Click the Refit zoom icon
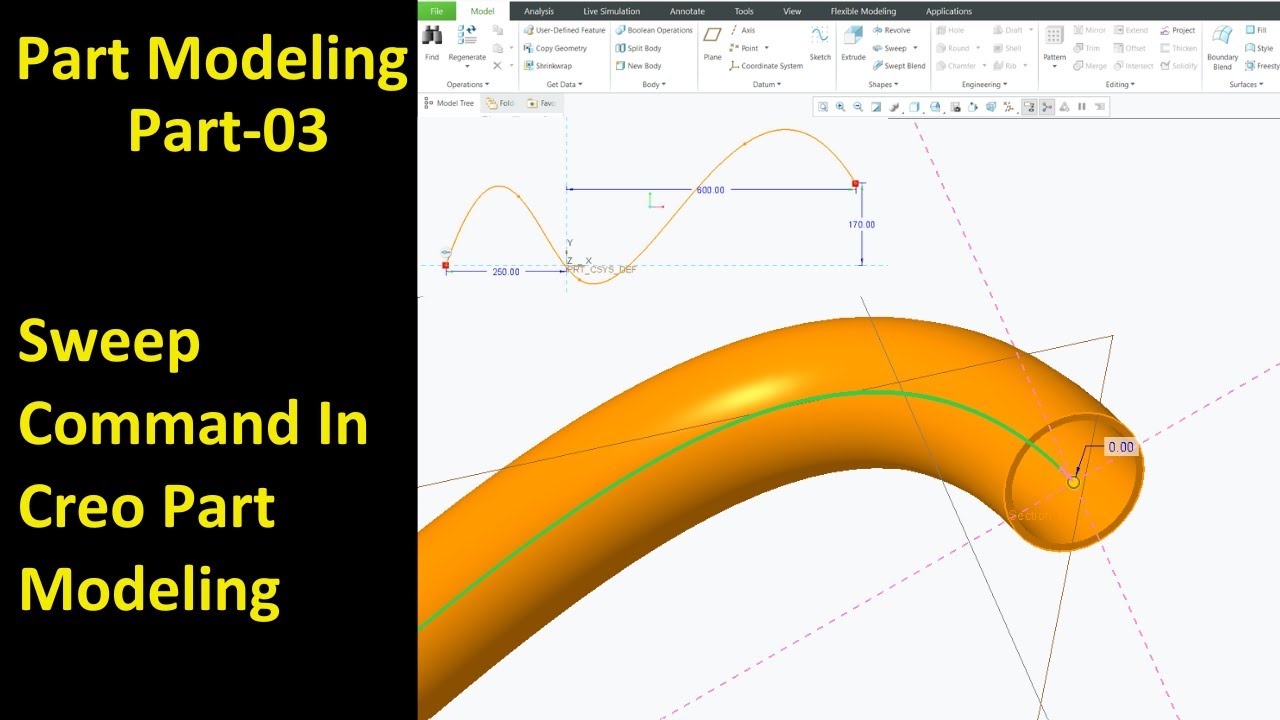Screen dimensions: 1280x720 [x=823, y=107]
